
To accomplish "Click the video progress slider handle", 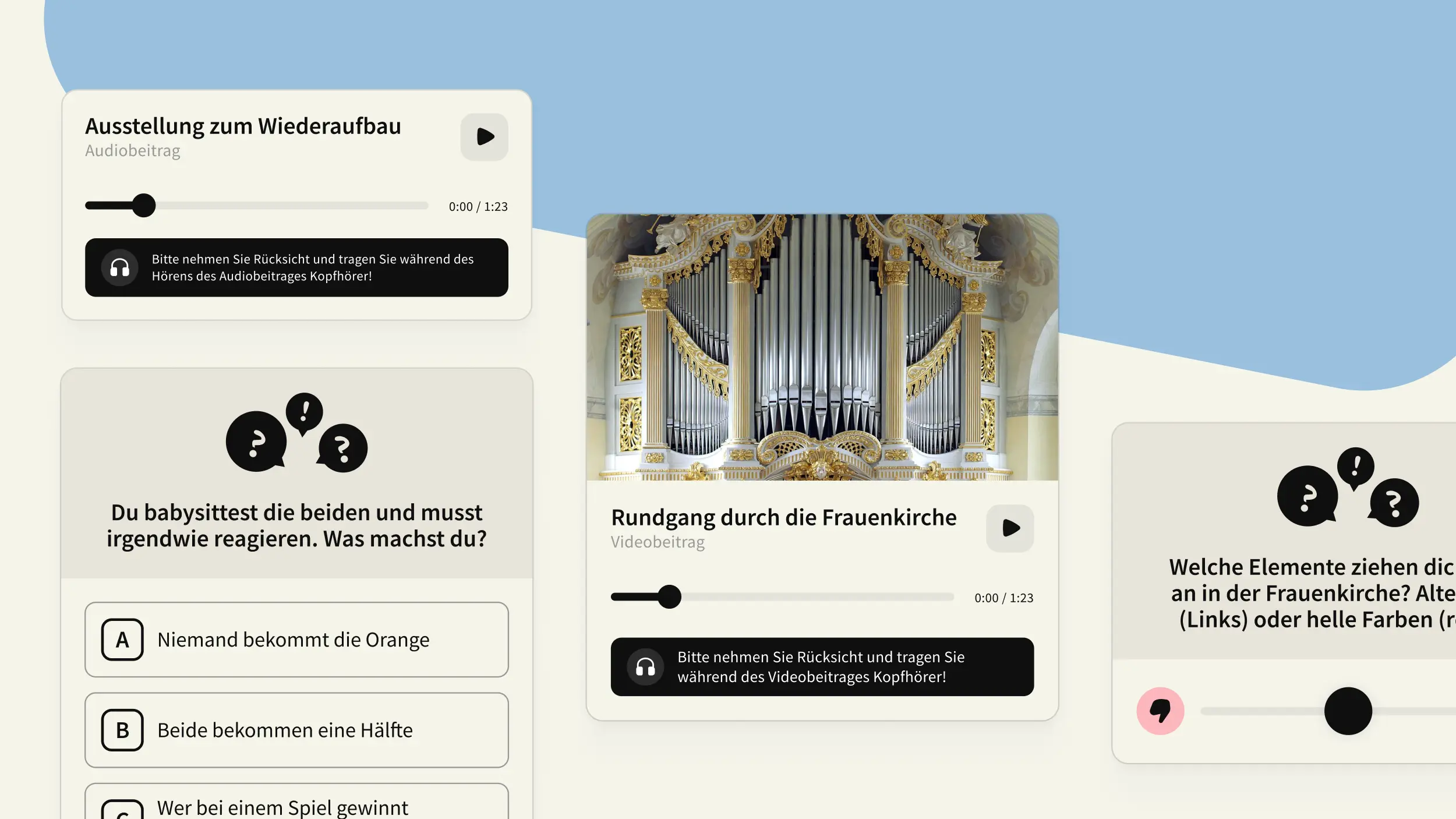I will click(x=669, y=597).
